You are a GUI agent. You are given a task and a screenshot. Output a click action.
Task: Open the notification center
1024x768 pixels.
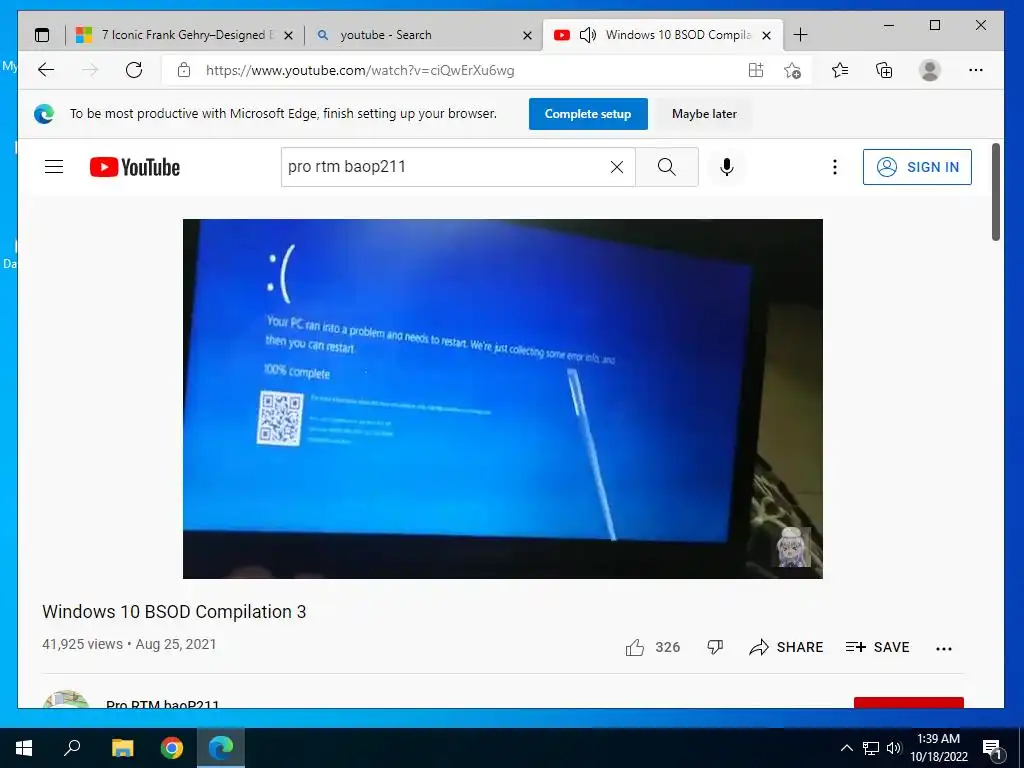993,748
